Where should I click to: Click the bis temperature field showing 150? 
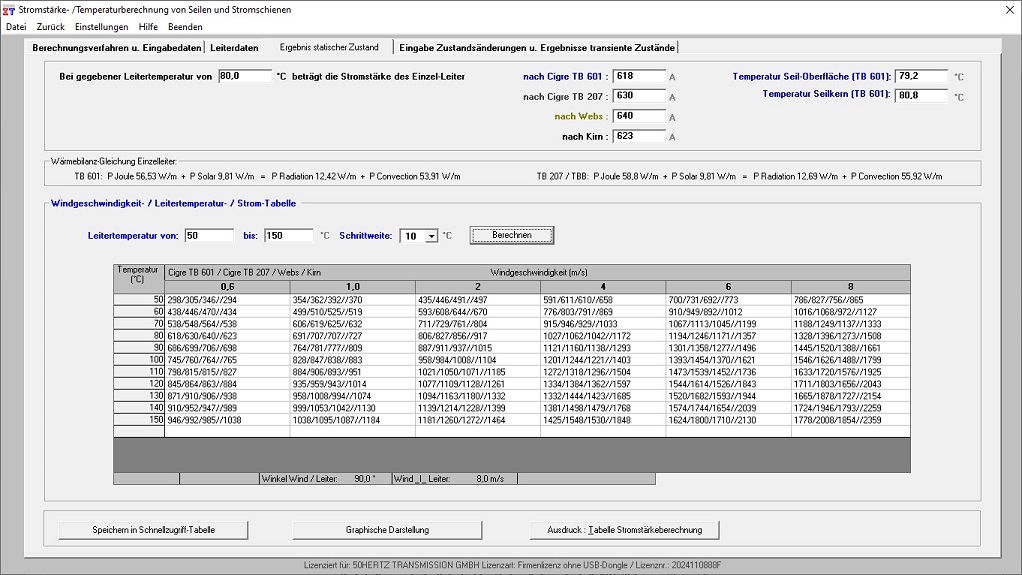pos(289,236)
